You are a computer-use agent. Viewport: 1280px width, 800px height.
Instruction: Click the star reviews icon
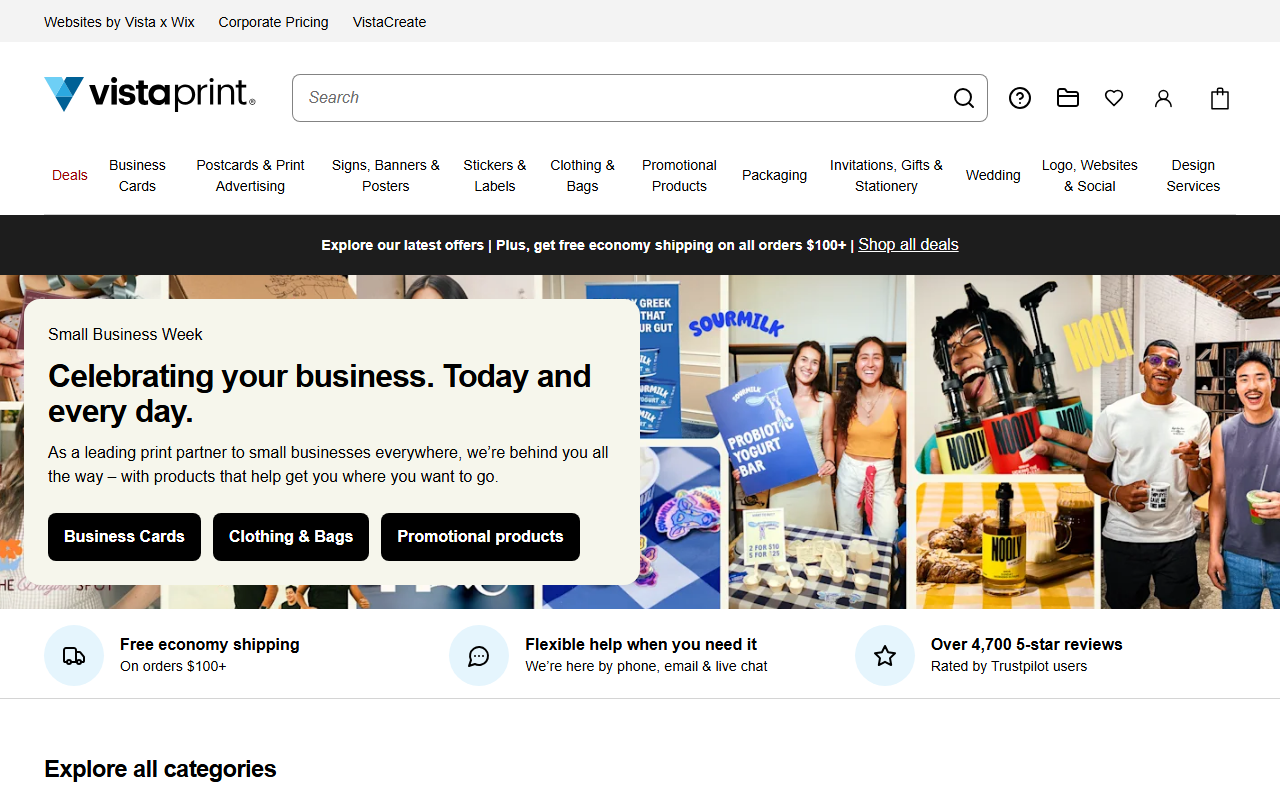click(885, 655)
